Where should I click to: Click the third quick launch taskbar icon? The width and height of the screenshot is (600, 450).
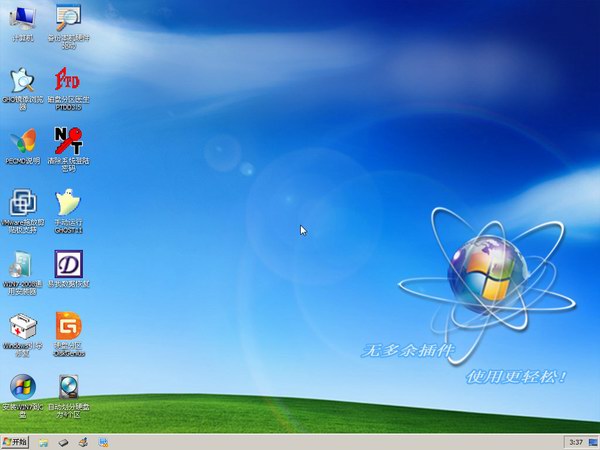point(83,443)
